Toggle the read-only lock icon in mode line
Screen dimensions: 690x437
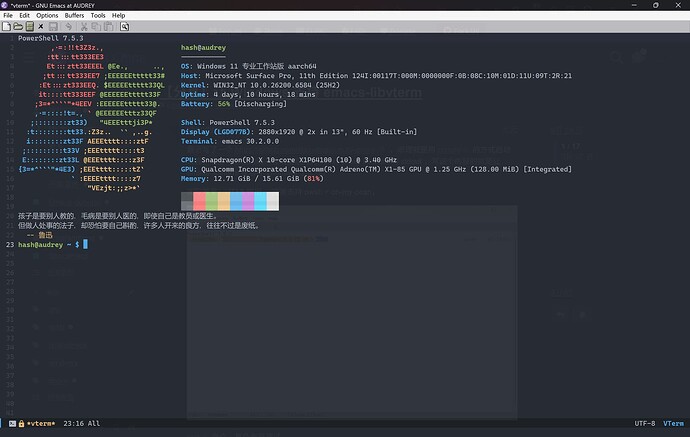click(19, 424)
